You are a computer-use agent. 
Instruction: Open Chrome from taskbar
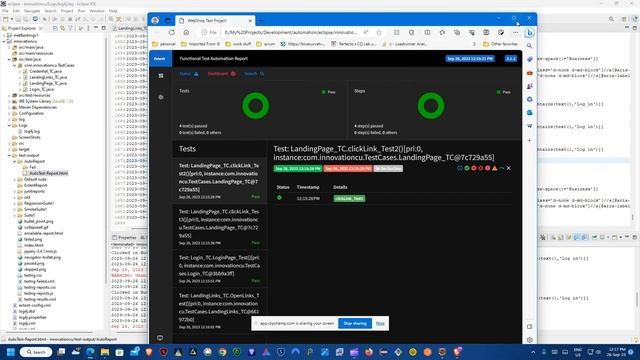(x=222, y=352)
